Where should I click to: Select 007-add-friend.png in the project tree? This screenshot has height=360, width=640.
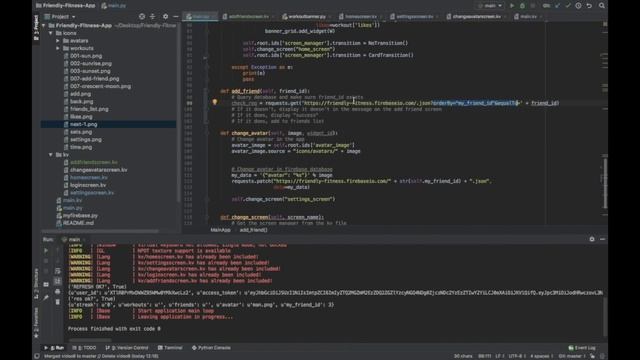click(x=95, y=79)
